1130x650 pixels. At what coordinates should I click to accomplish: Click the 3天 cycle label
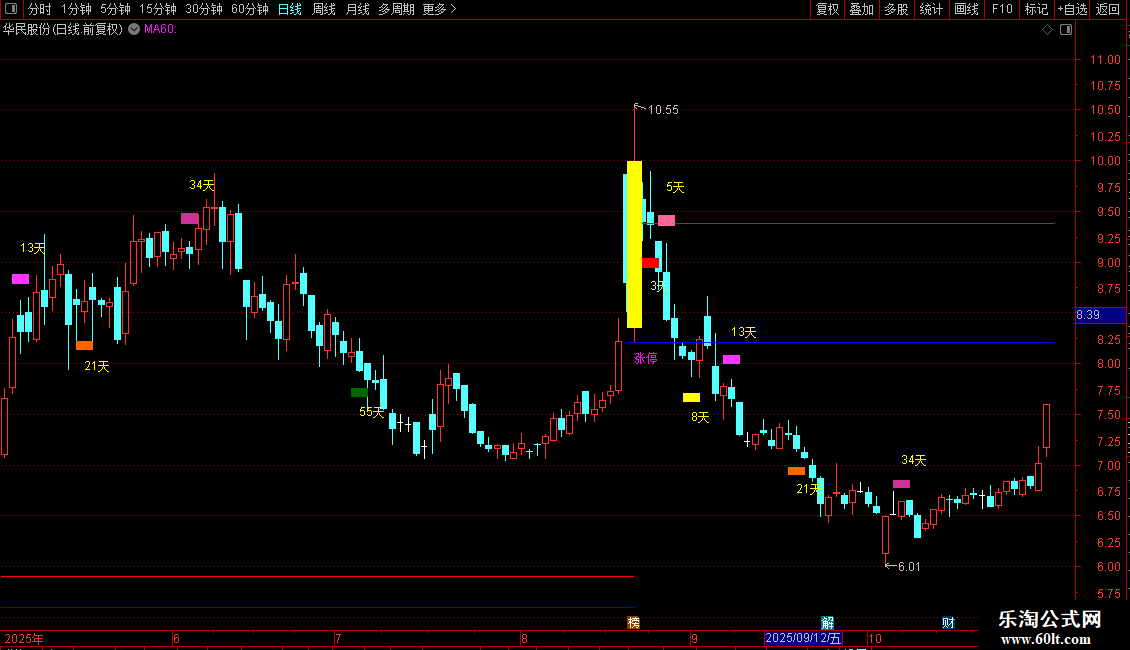659,286
